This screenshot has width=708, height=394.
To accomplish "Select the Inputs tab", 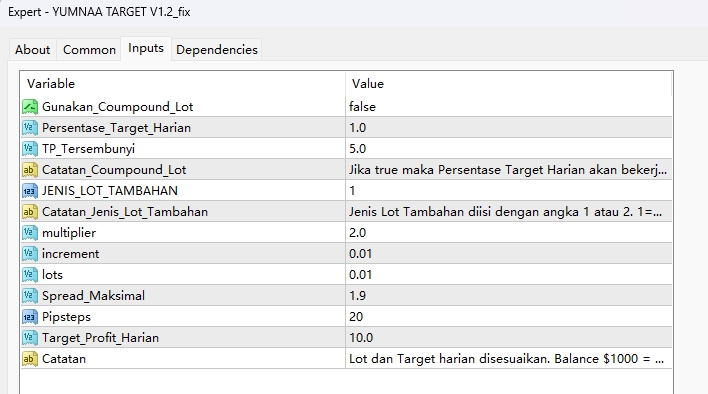I will (145, 48).
